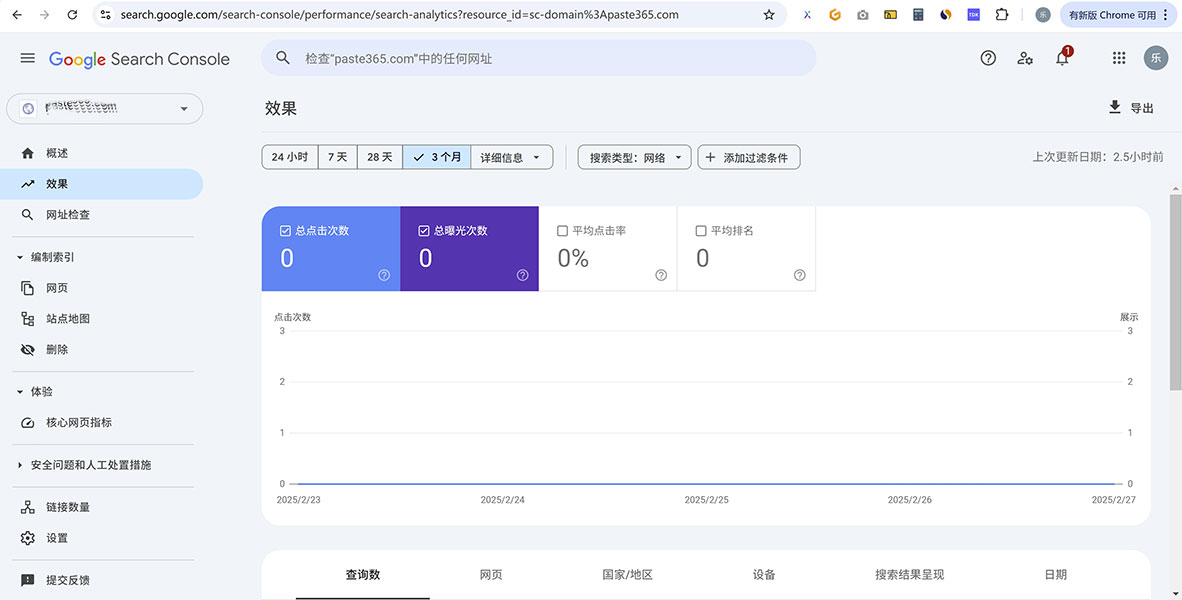This screenshot has height=600, width=1182.
Task: Open Search Console help question mark
Action: [988, 58]
